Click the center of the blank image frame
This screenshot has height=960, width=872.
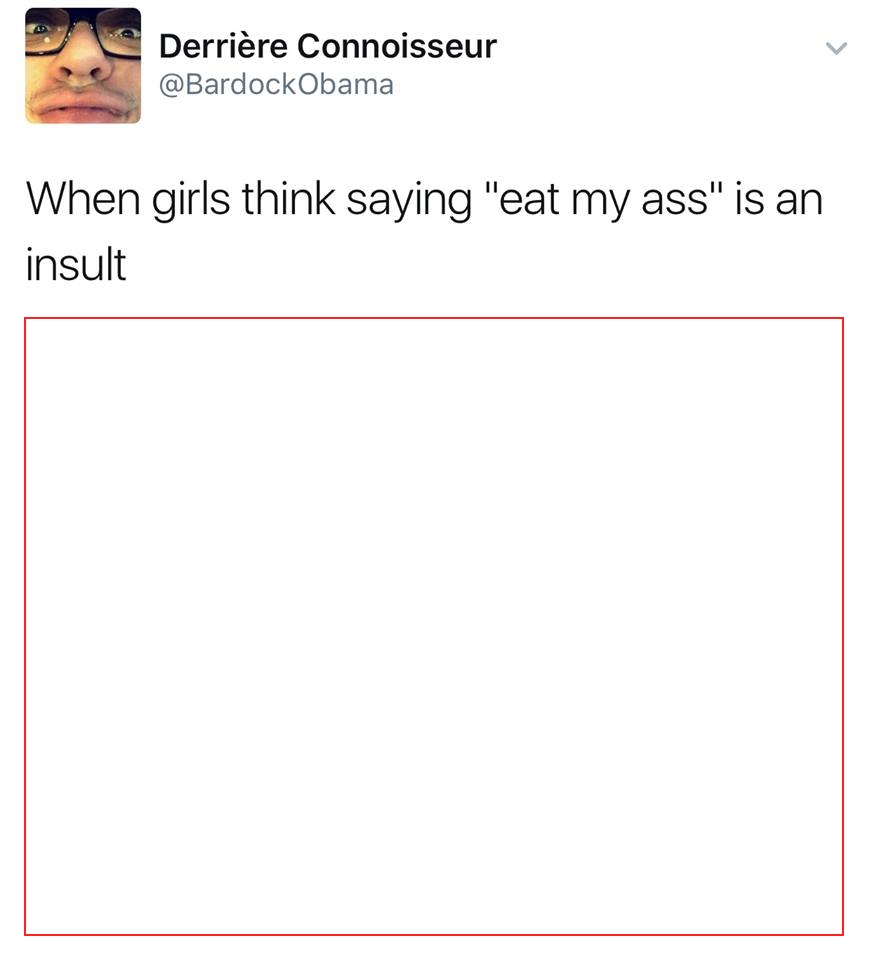click(434, 626)
